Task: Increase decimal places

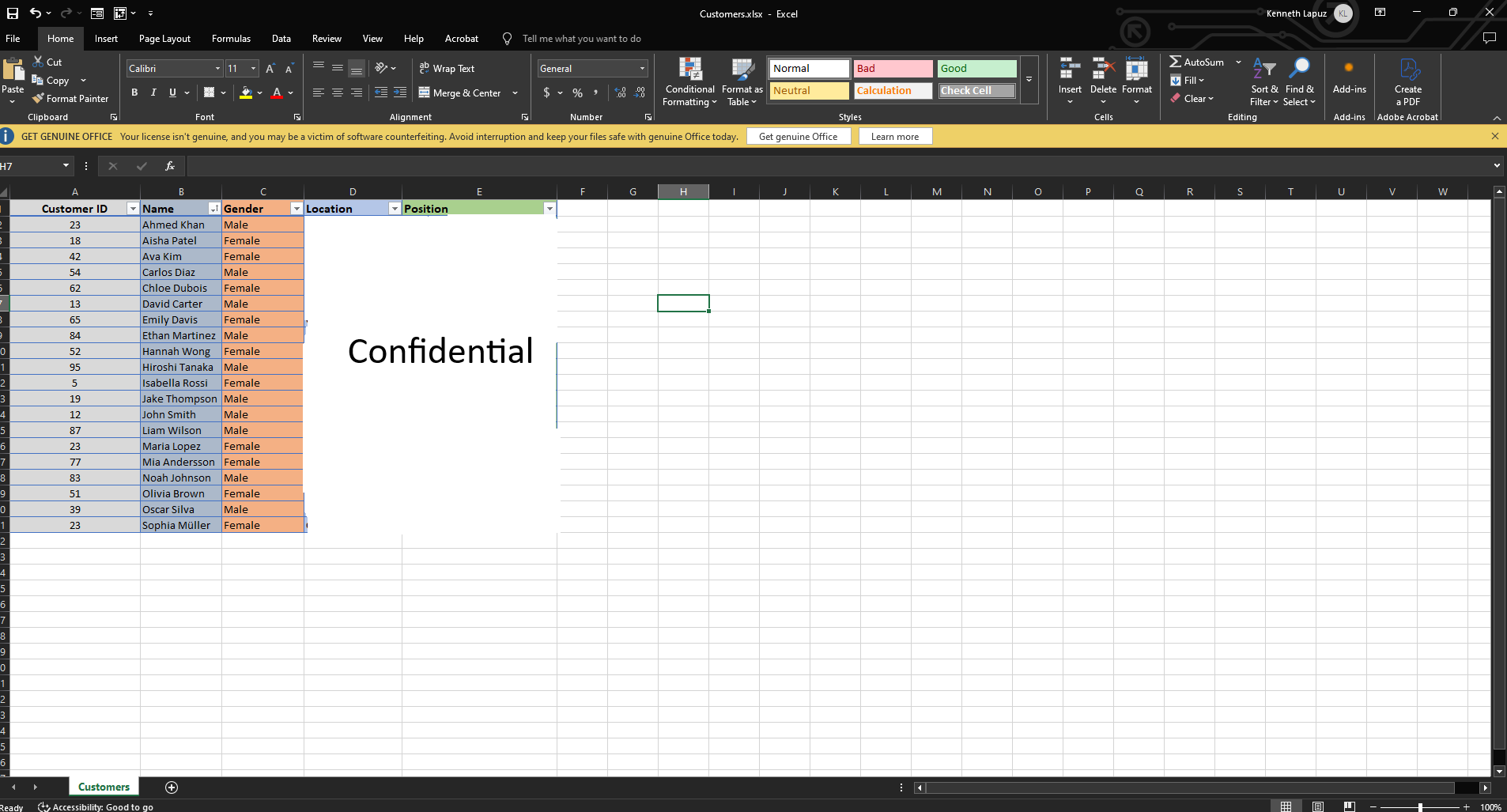Action: [x=621, y=93]
